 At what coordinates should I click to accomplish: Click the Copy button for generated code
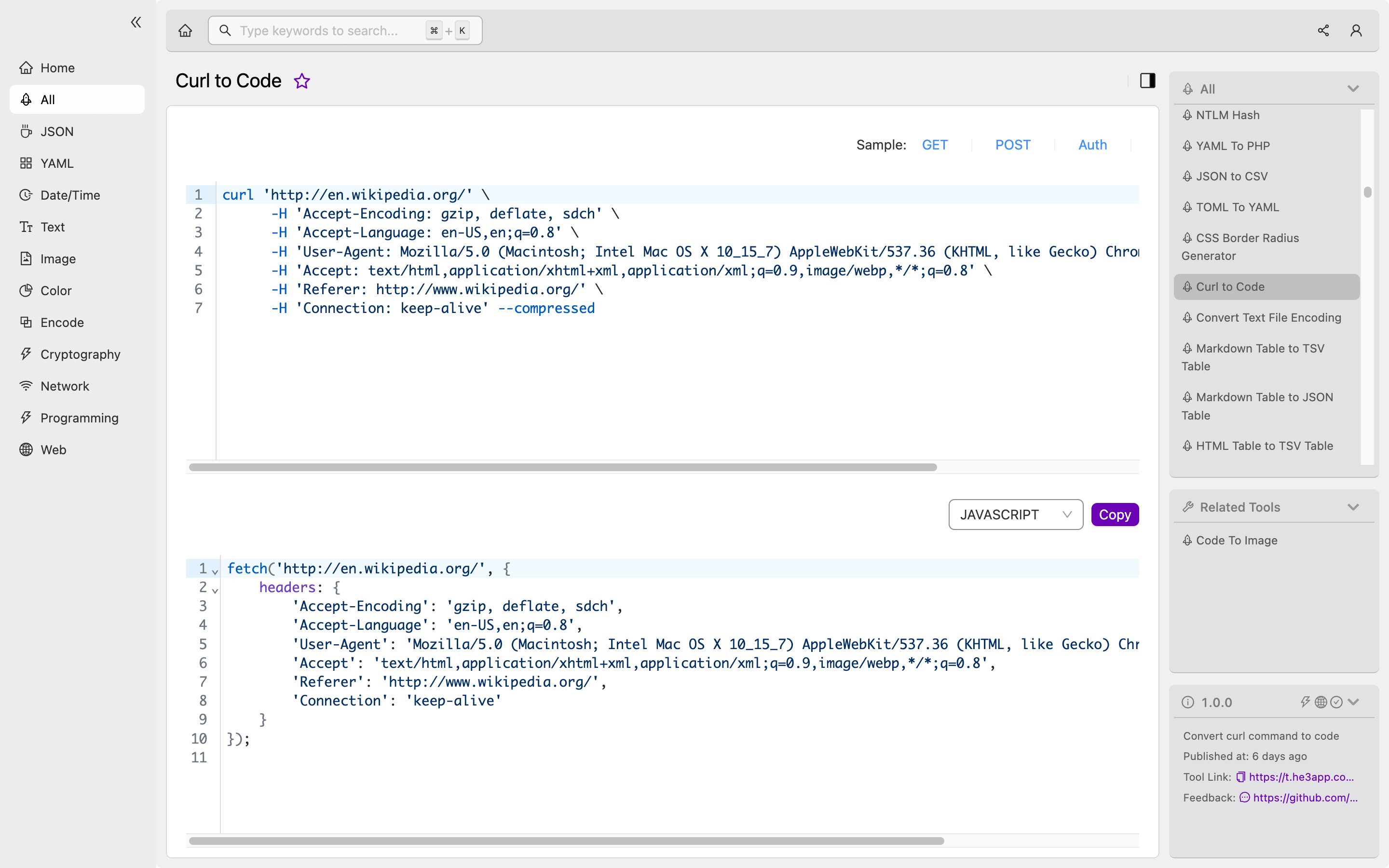tap(1114, 513)
